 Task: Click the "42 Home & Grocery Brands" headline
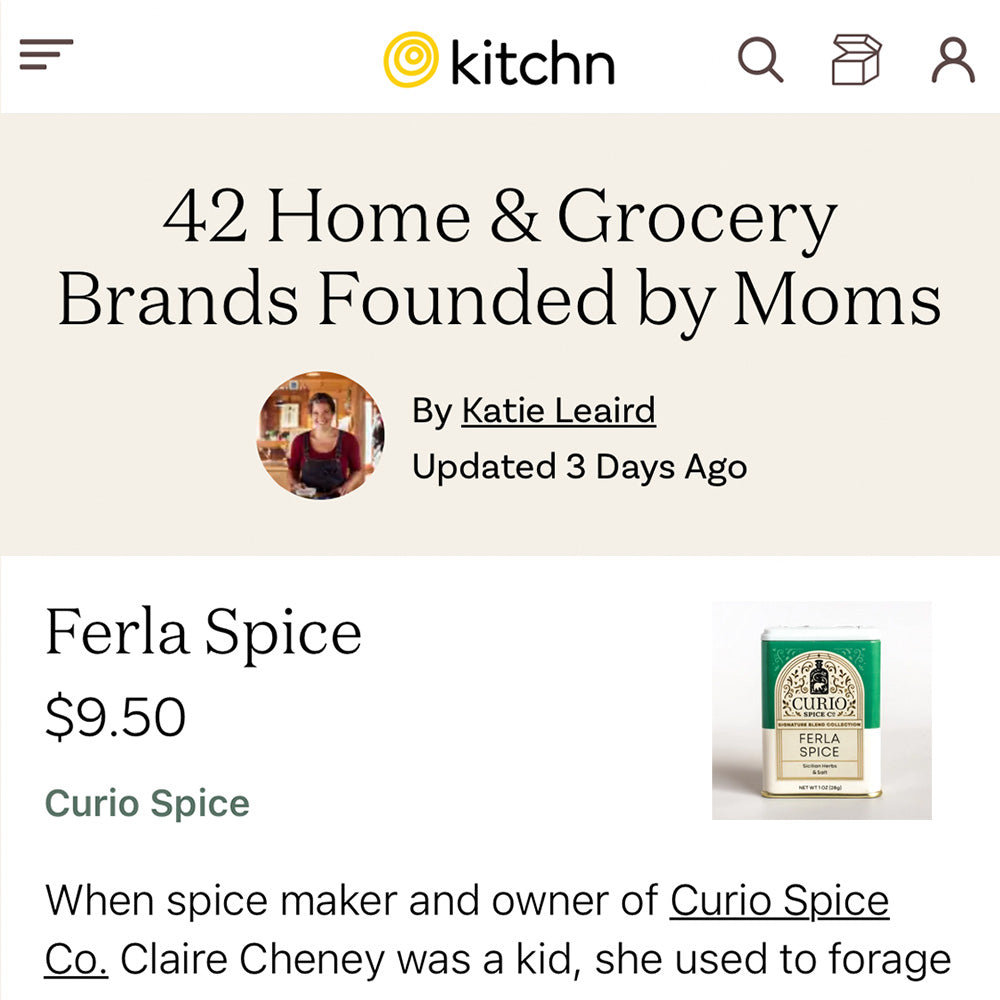499,217
